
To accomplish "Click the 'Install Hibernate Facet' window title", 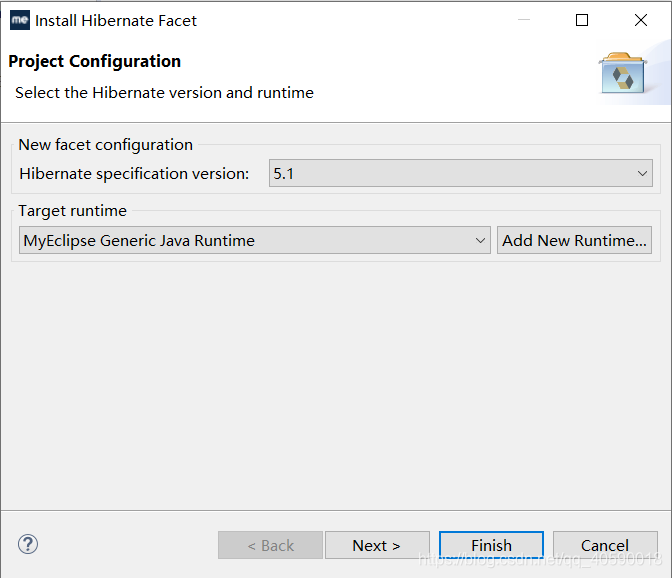I will pyautogui.click(x=116, y=21).
